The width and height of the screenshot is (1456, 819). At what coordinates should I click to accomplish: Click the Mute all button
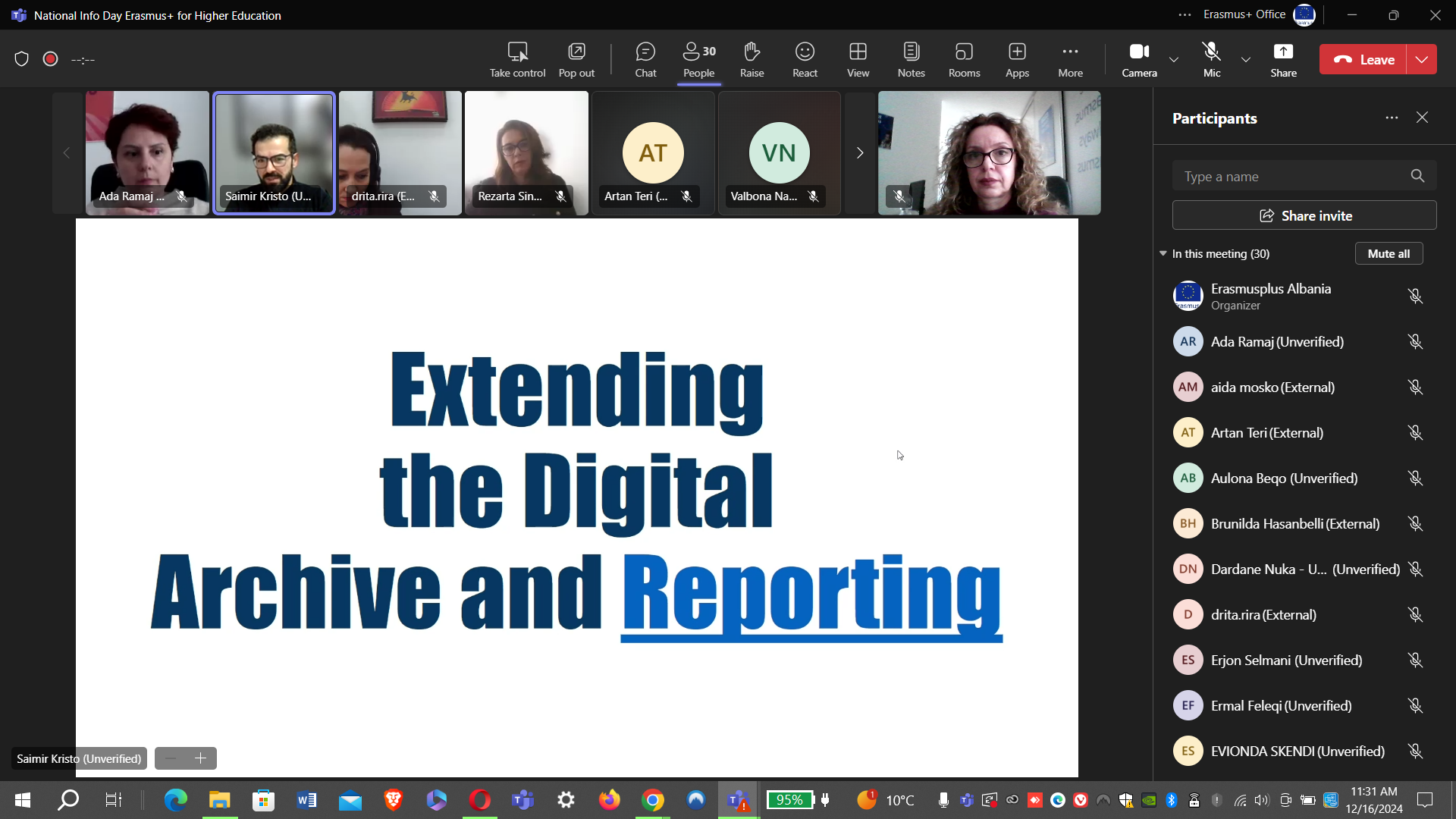click(1389, 253)
